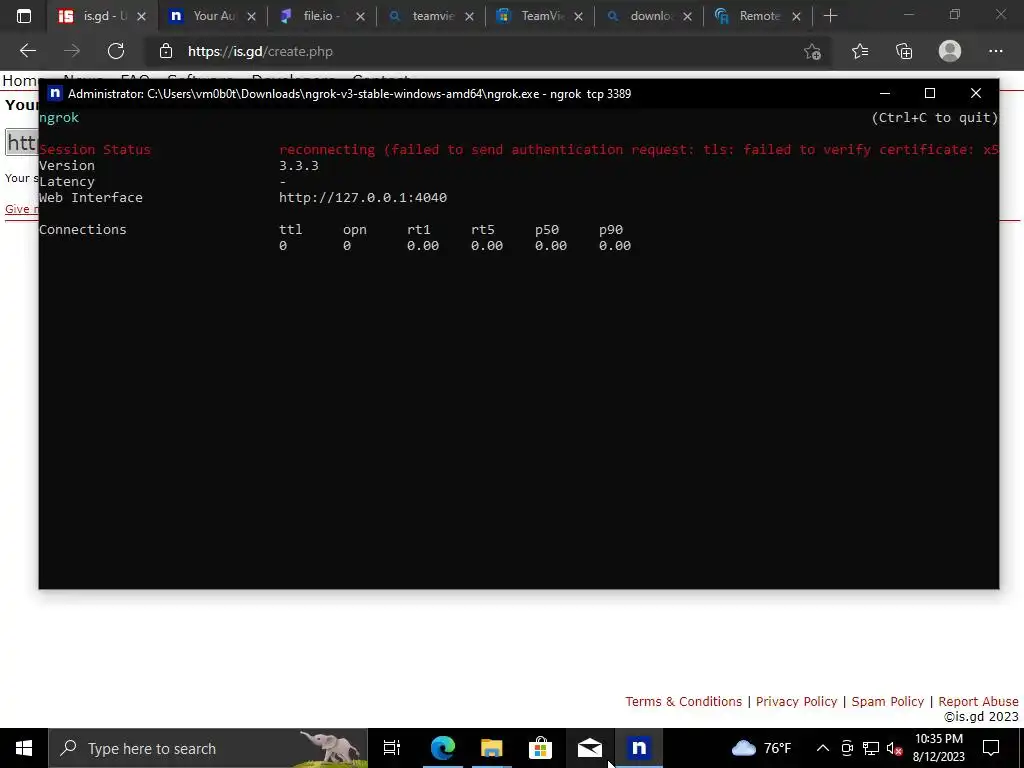Screen dimensions: 1024x768
Task: Open the Privacy Policy link
Action: click(x=796, y=701)
